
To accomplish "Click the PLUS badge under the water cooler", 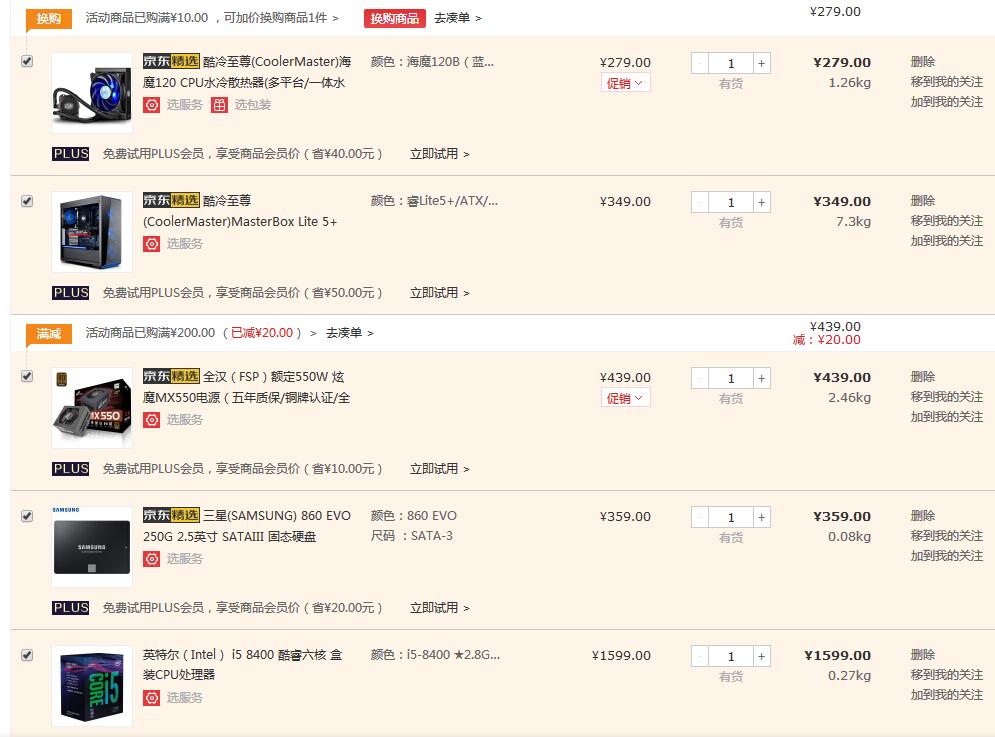I will 70,154.
